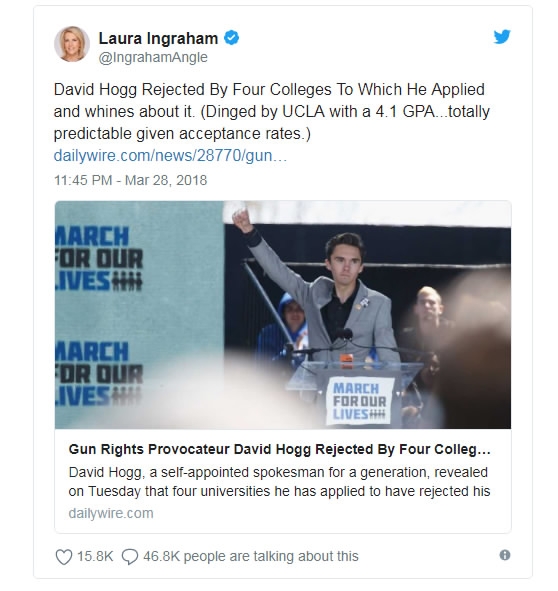This screenshot has height=591, width=558.
Task: Click the article description starting 'David Hogg, a self-appointed'
Action: [x=279, y=482]
